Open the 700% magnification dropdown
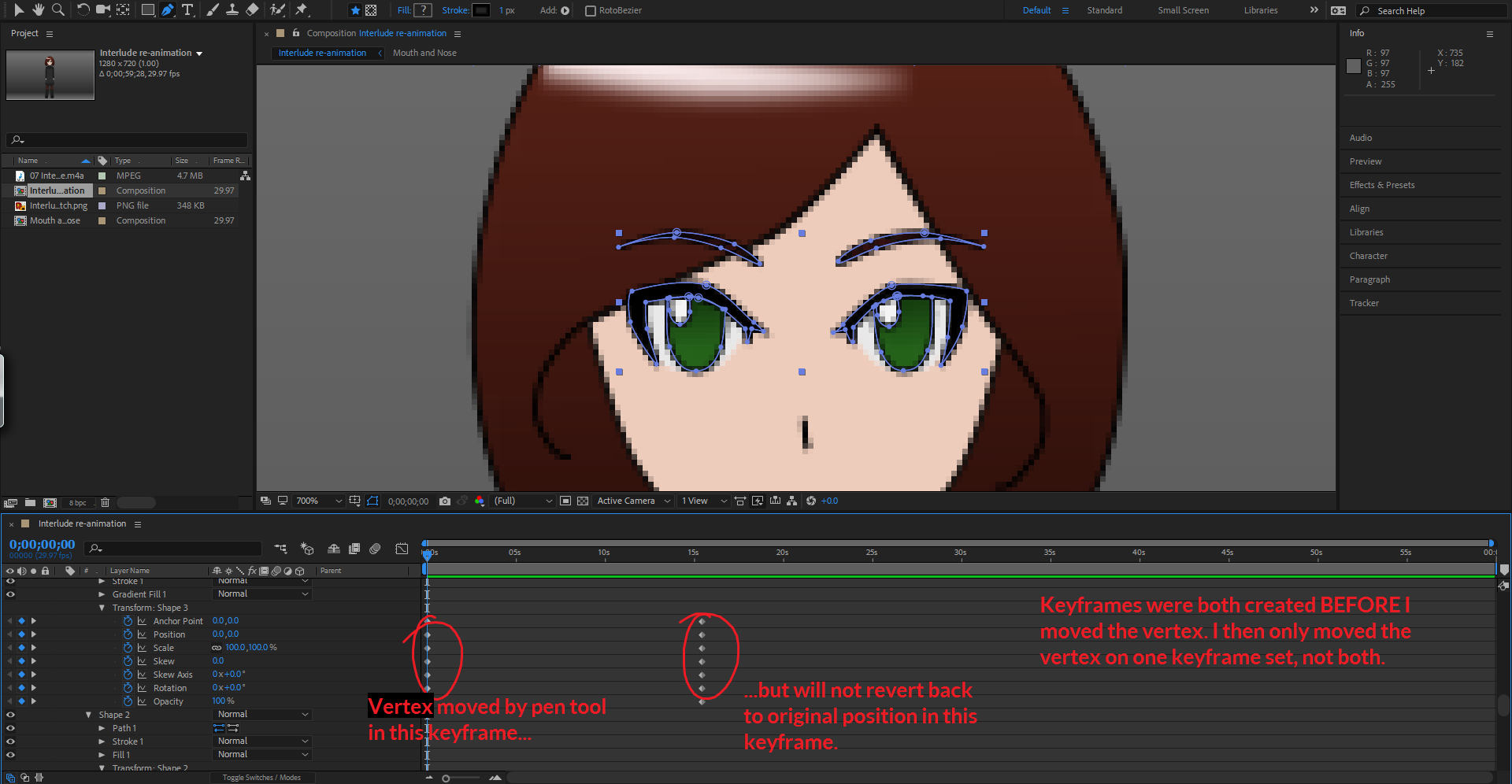 [x=319, y=501]
